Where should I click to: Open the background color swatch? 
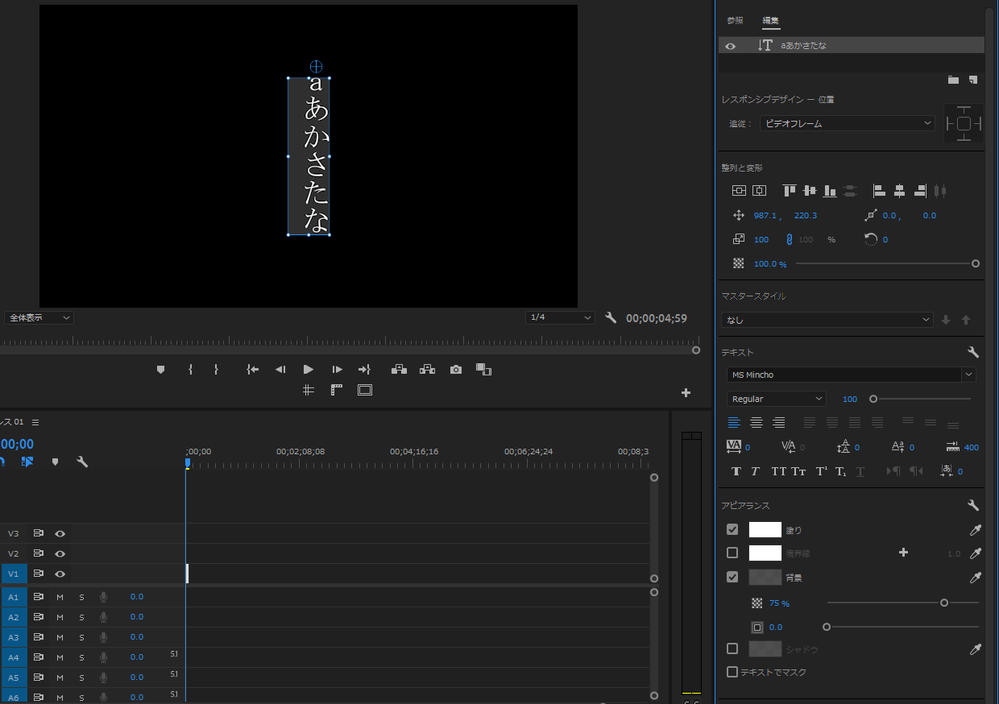765,577
